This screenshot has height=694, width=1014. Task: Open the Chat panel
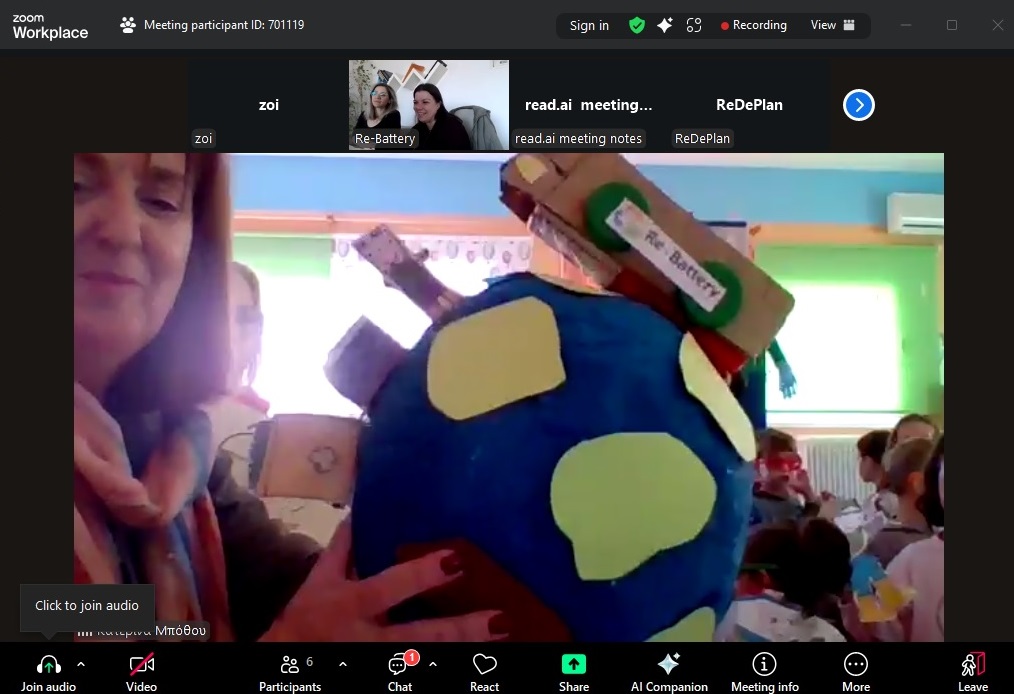(399, 665)
